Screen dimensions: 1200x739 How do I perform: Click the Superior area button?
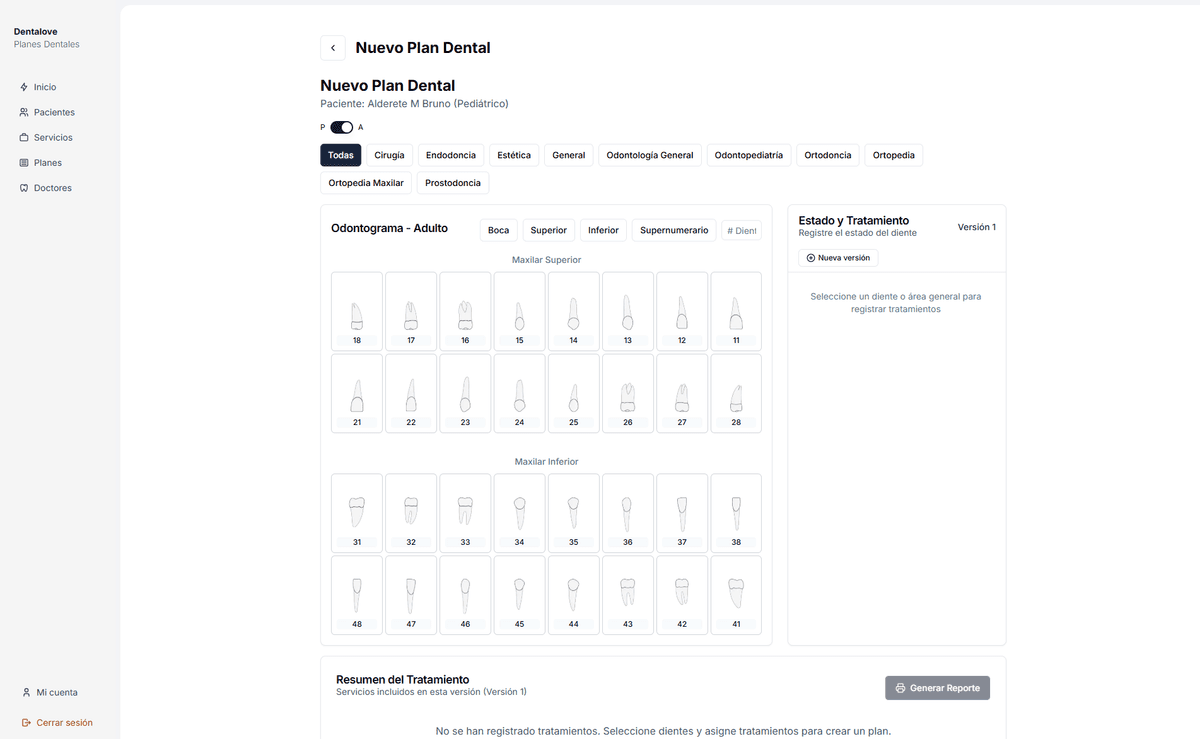pyautogui.click(x=549, y=230)
